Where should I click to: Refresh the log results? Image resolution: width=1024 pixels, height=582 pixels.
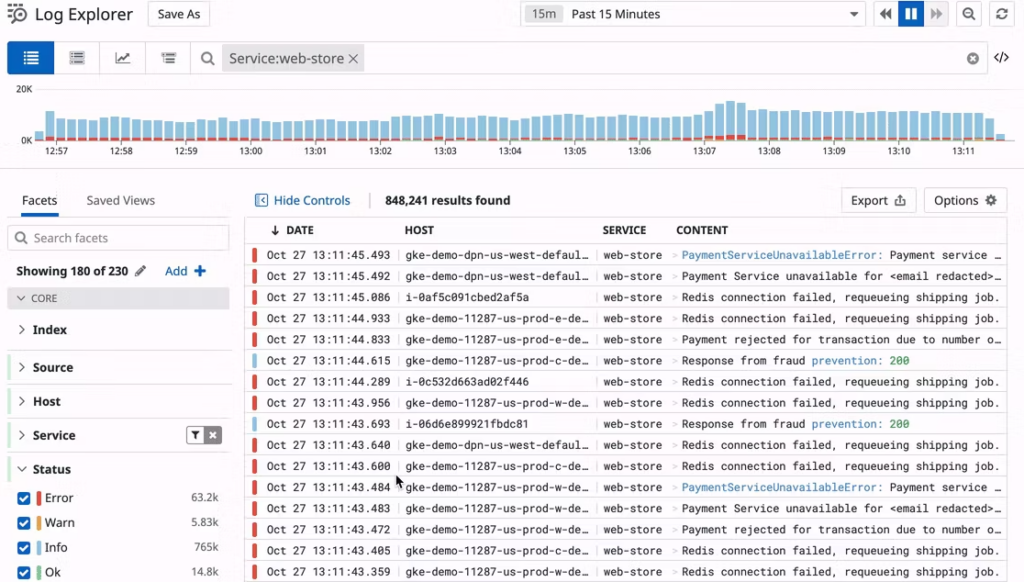click(1001, 14)
